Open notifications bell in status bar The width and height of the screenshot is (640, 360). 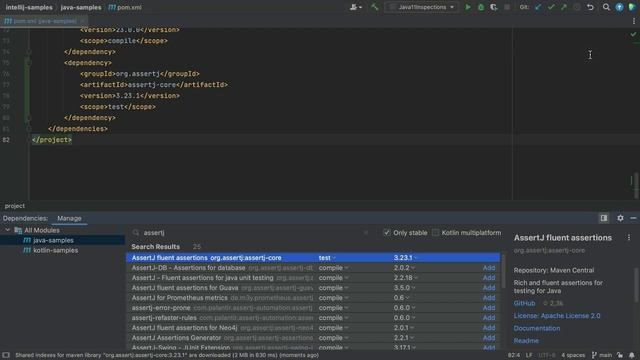(632, 355)
